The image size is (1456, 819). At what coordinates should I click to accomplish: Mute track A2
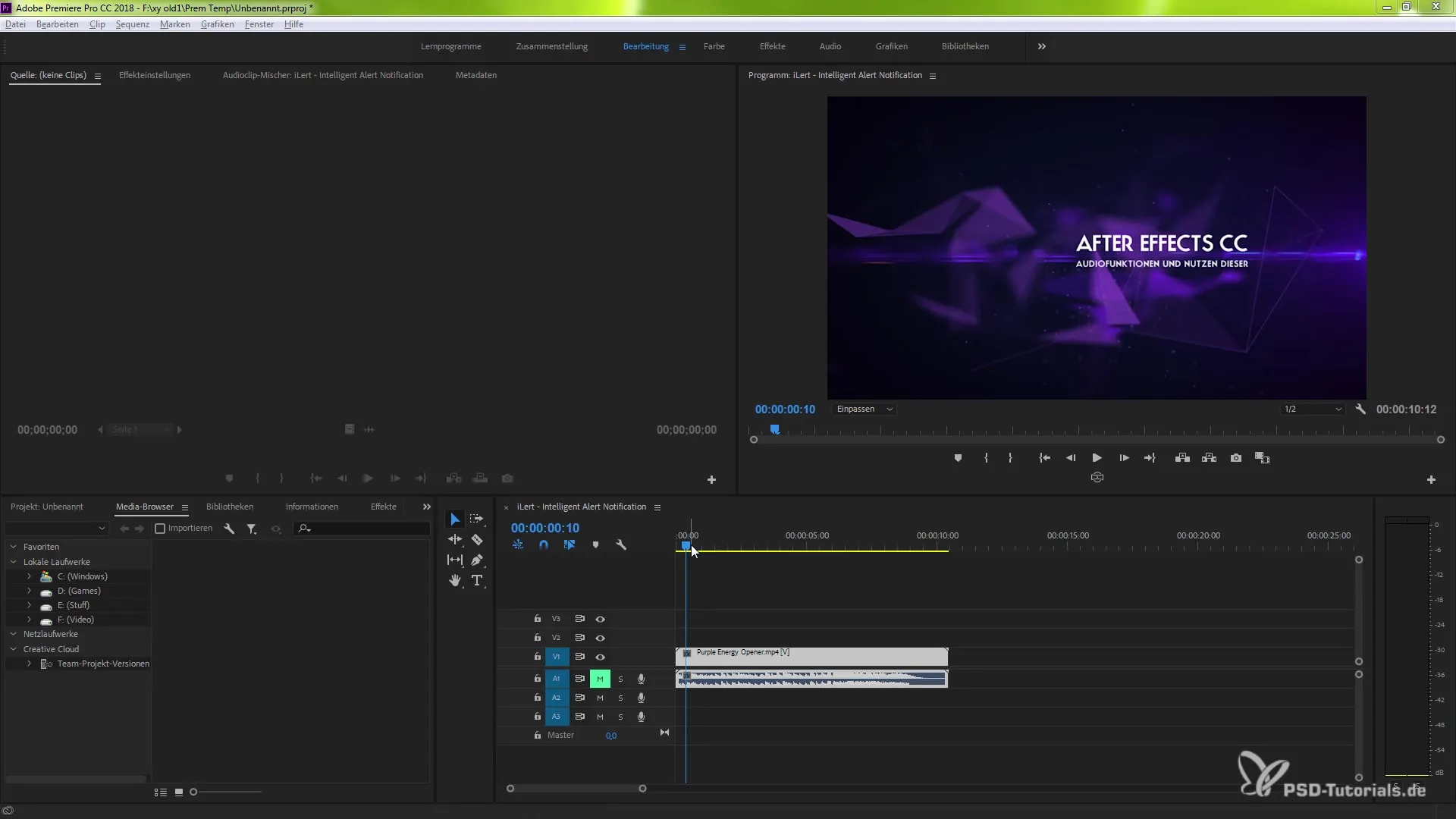pos(600,698)
